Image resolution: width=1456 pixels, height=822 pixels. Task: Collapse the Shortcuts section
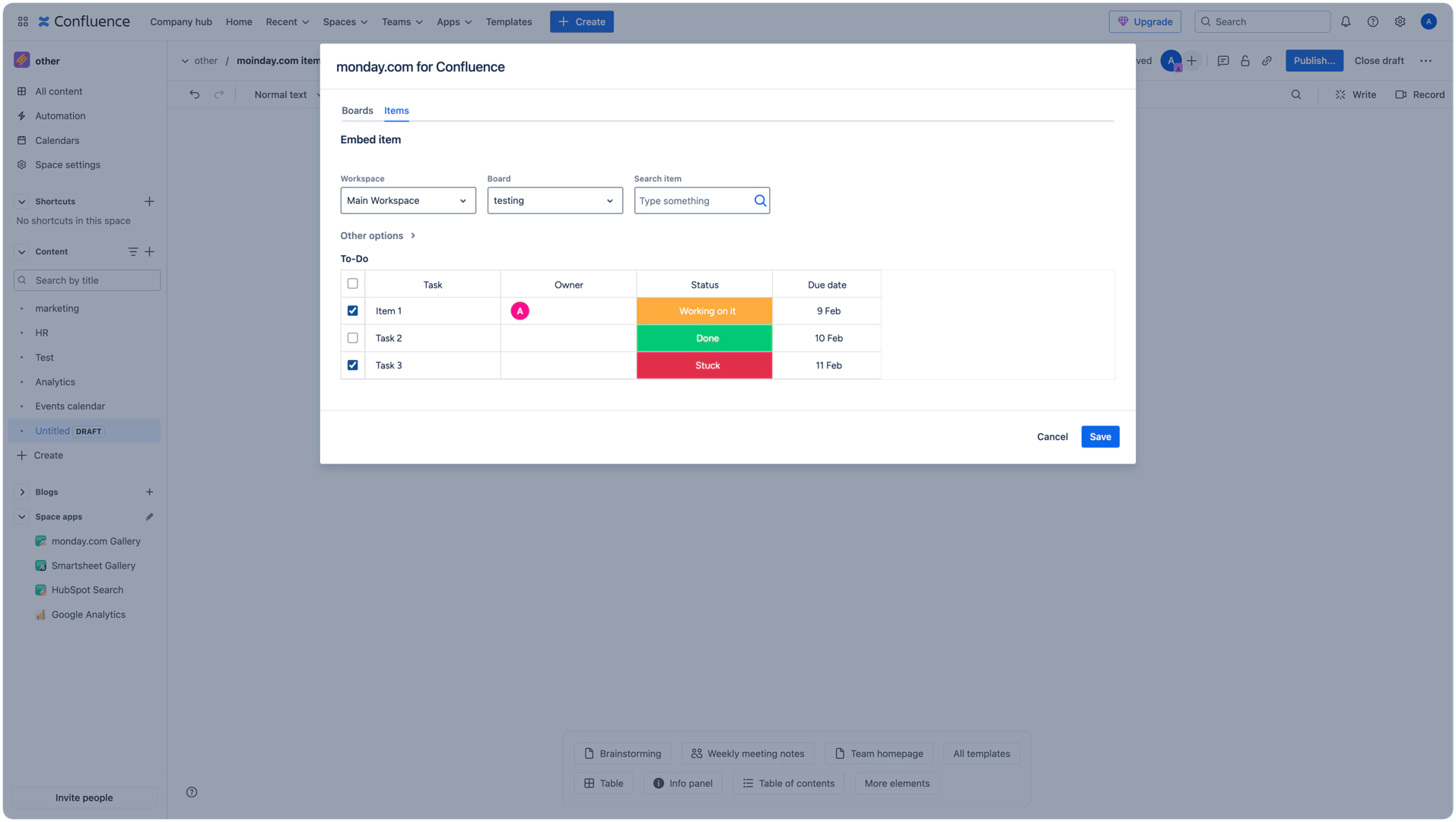click(x=21, y=202)
